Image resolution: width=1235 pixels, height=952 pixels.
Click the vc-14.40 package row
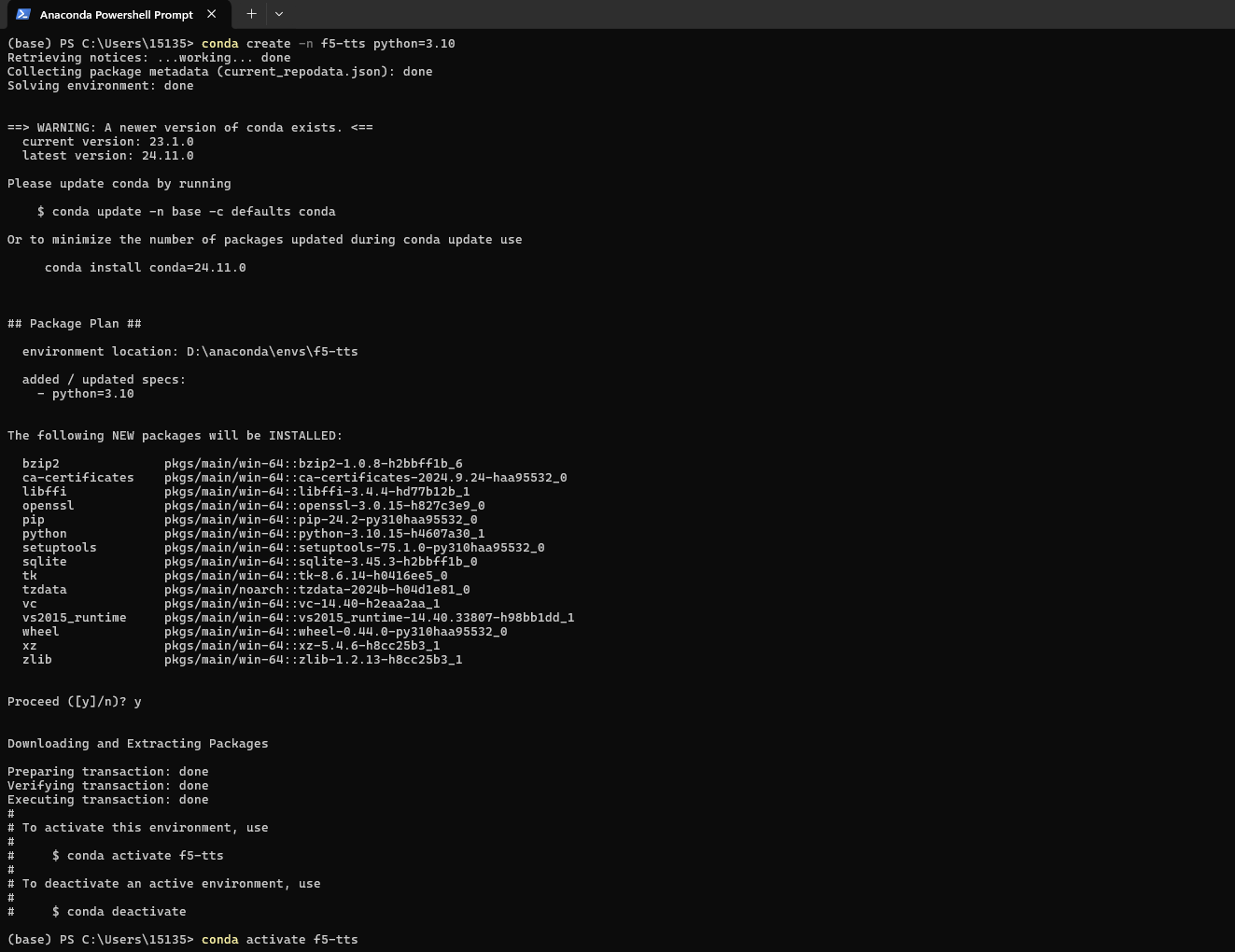tap(232, 604)
